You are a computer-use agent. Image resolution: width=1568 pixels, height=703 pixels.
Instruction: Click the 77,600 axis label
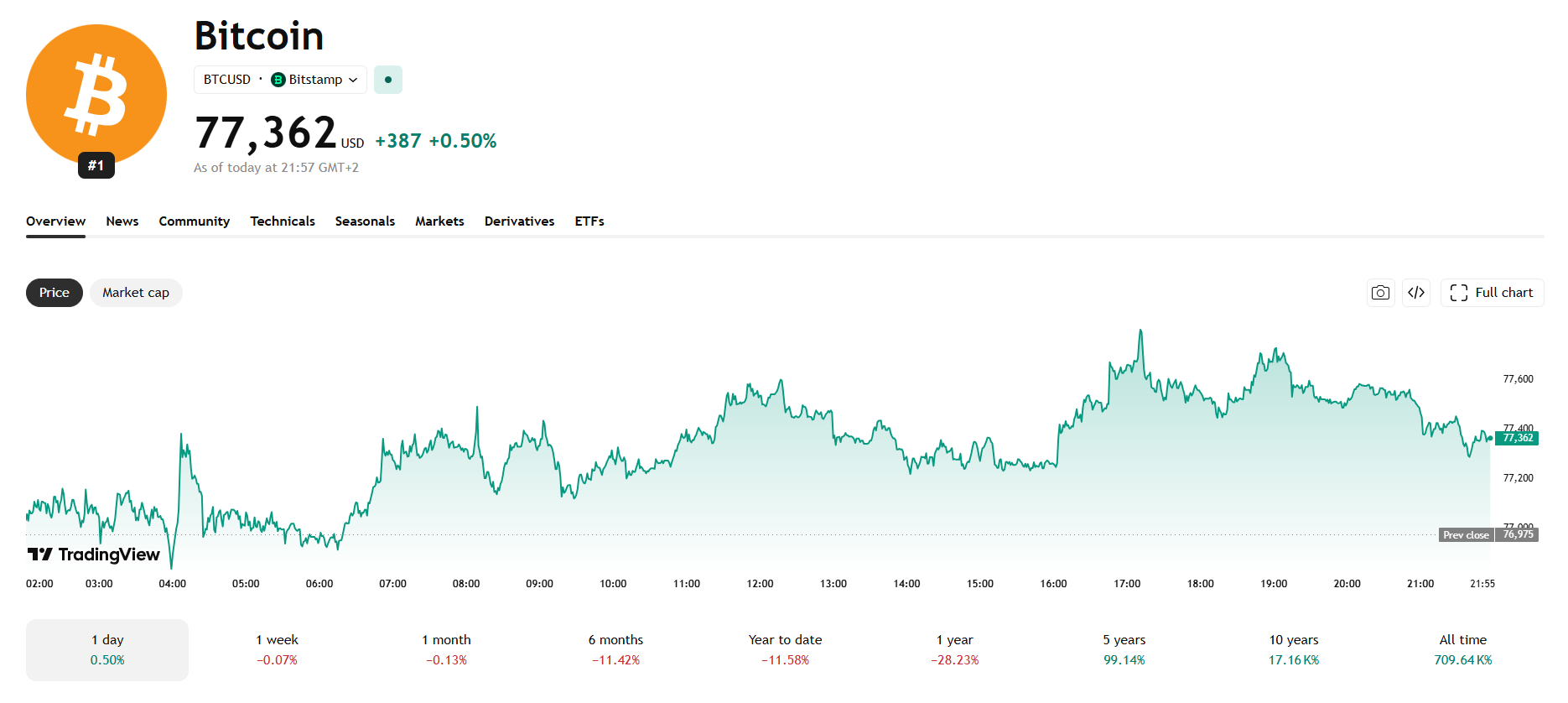tap(1518, 379)
